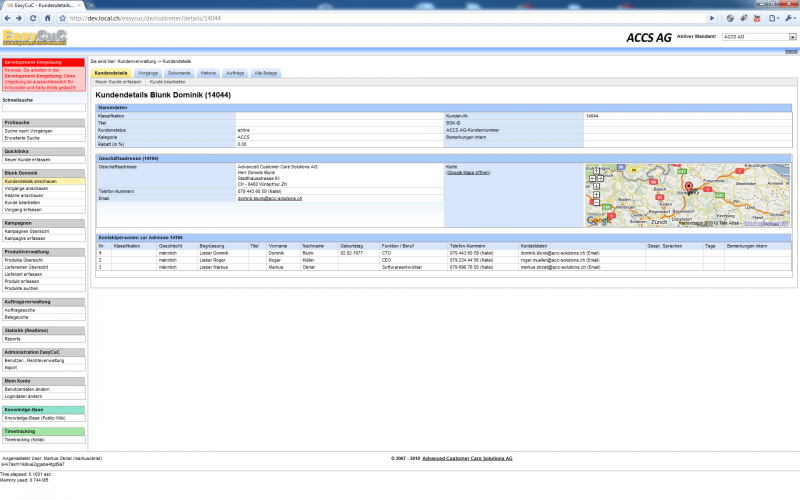Switch to the Aufträge tab
800x500 pixels.
tap(235, 73)
